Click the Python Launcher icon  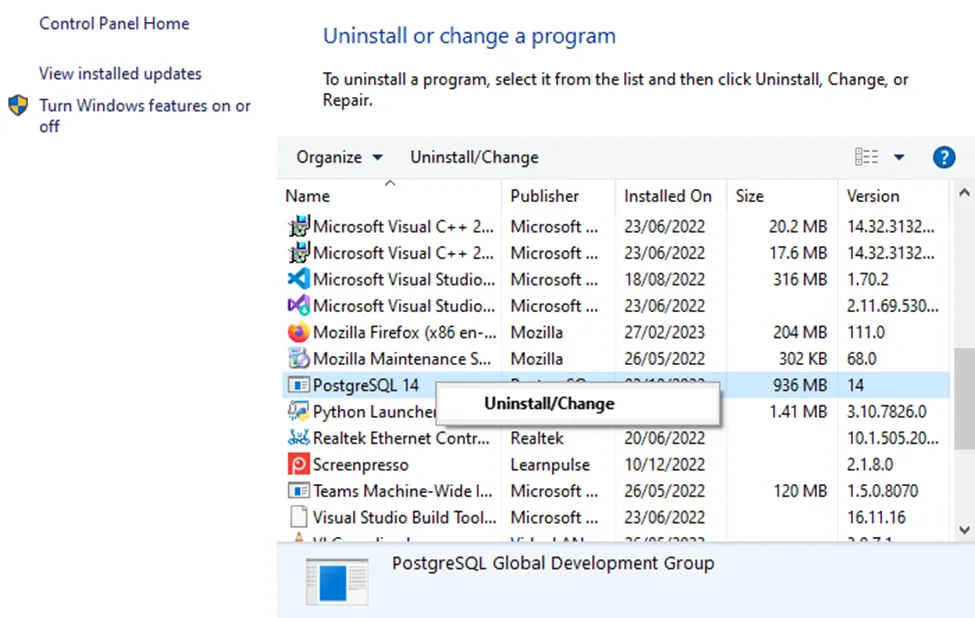pos(298,412)
